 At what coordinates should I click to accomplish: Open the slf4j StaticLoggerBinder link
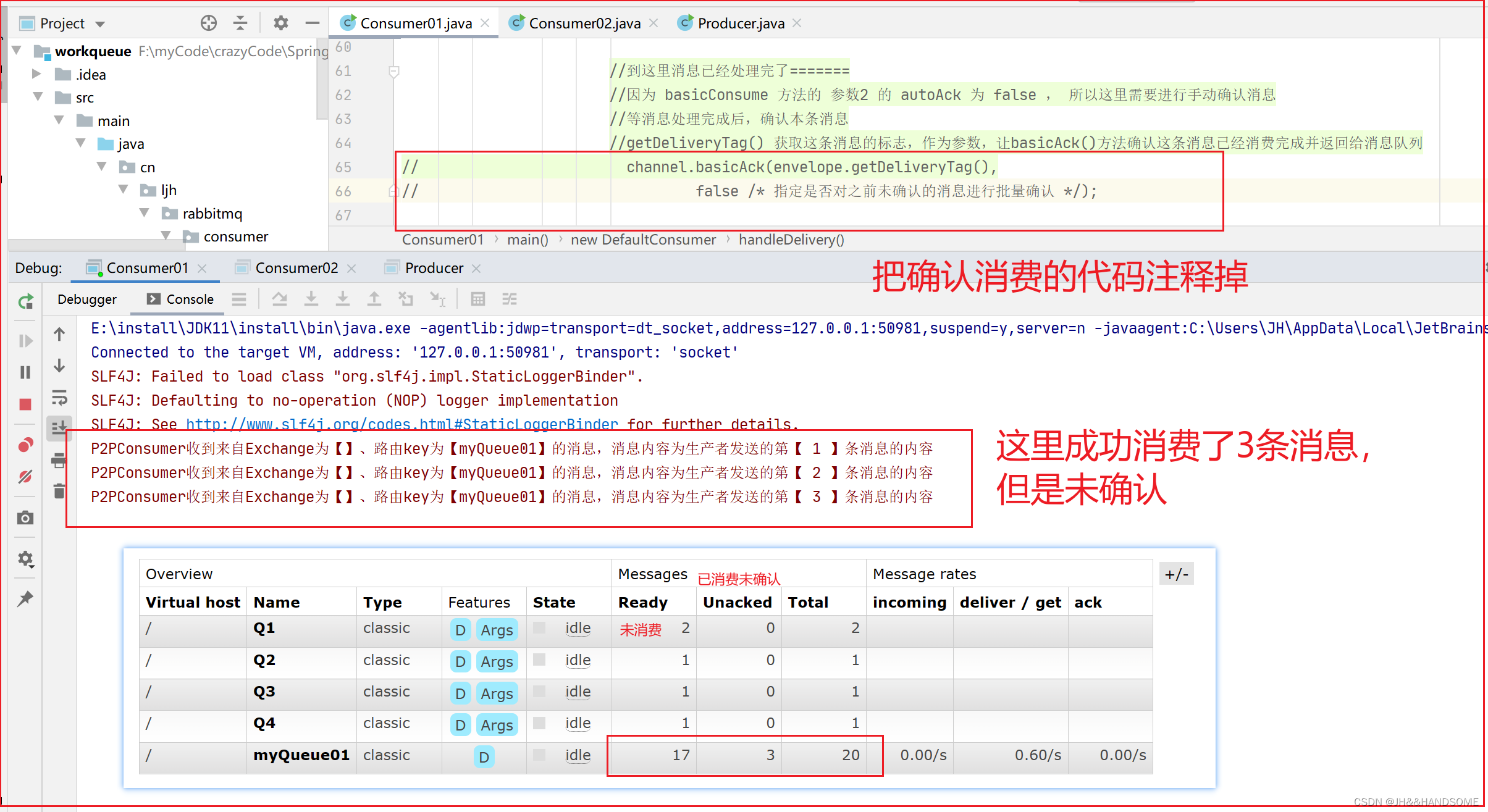pos(402,425)
